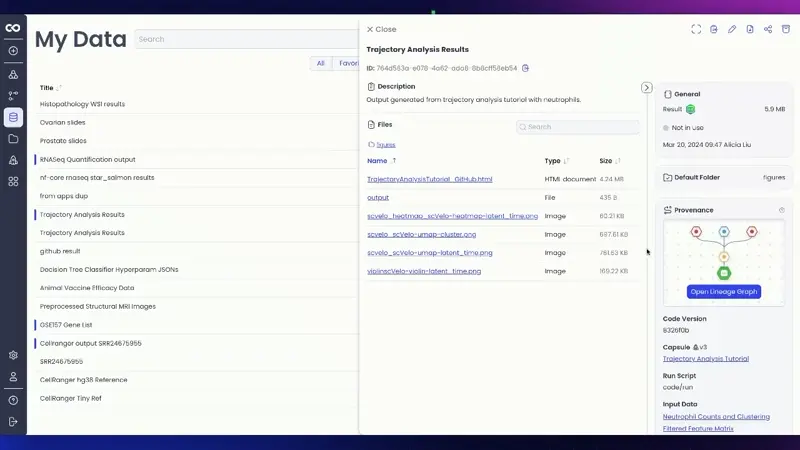Sort data assets by Title column
Screen dimensions: 800x450
(x=51, y=88)
